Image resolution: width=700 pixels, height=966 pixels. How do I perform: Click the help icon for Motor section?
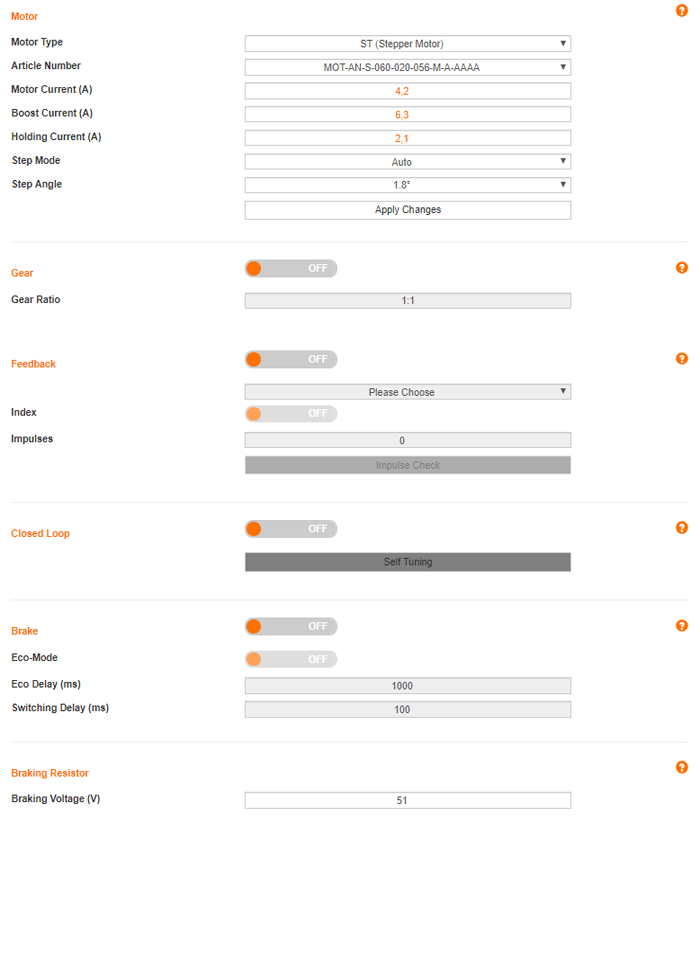pos(682,10)
